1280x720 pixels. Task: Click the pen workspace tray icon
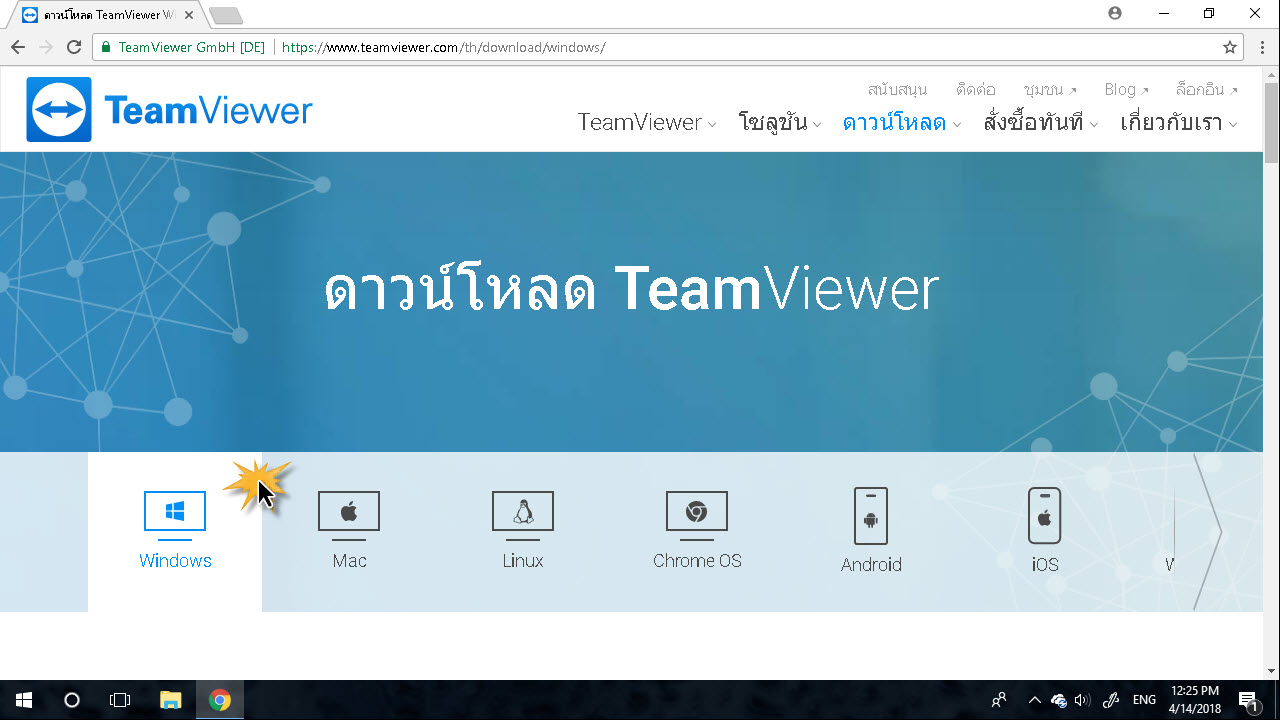[x=1111, y=700]
